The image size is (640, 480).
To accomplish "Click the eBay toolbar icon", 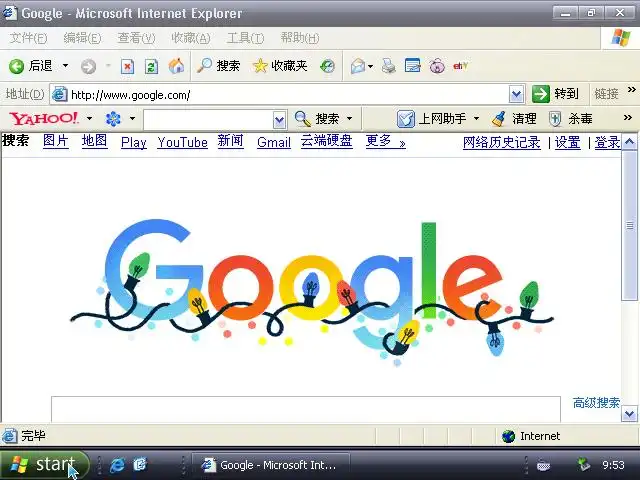I will coord(460,66).
